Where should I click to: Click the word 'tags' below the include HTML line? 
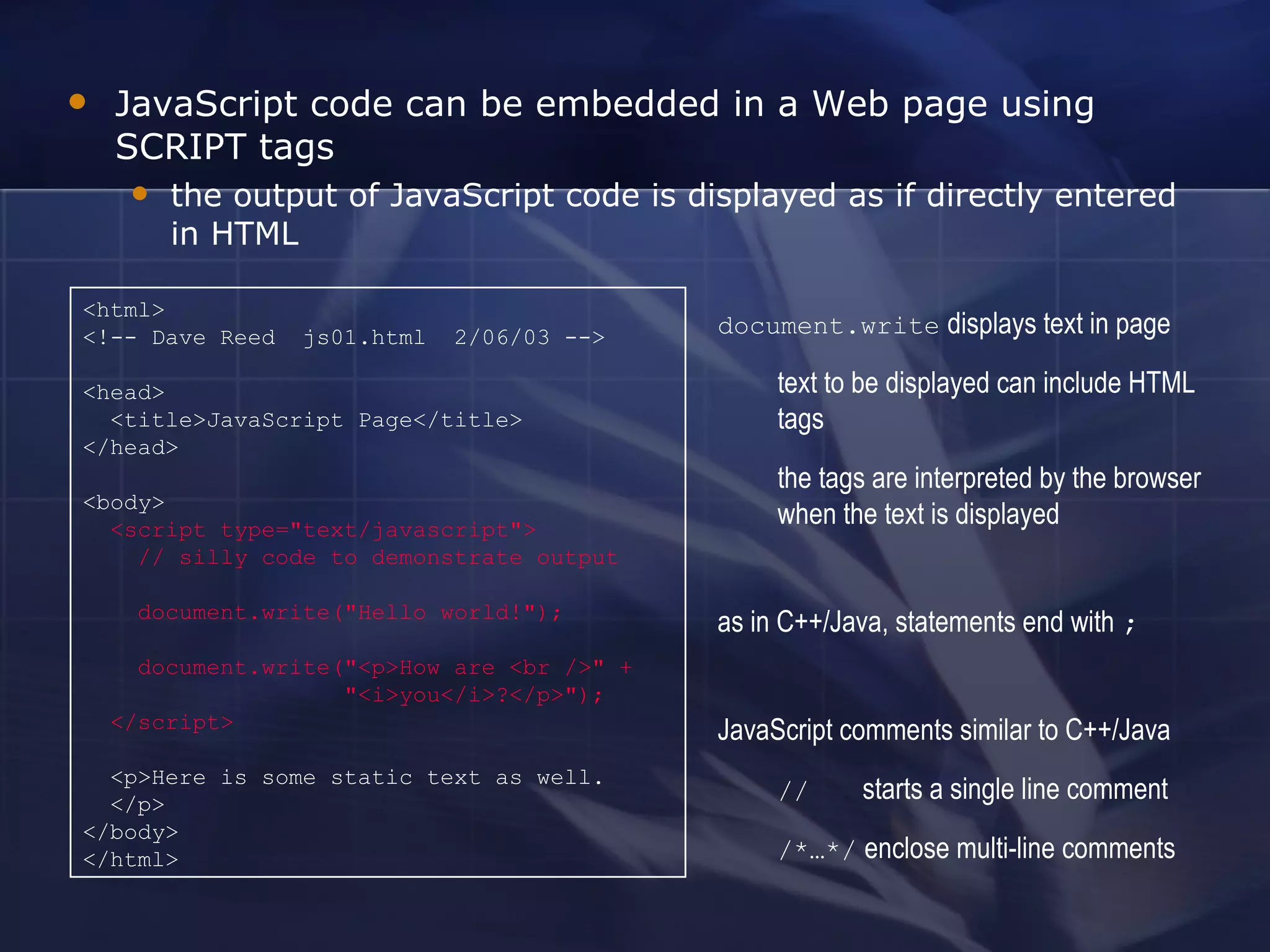[801, 420]
